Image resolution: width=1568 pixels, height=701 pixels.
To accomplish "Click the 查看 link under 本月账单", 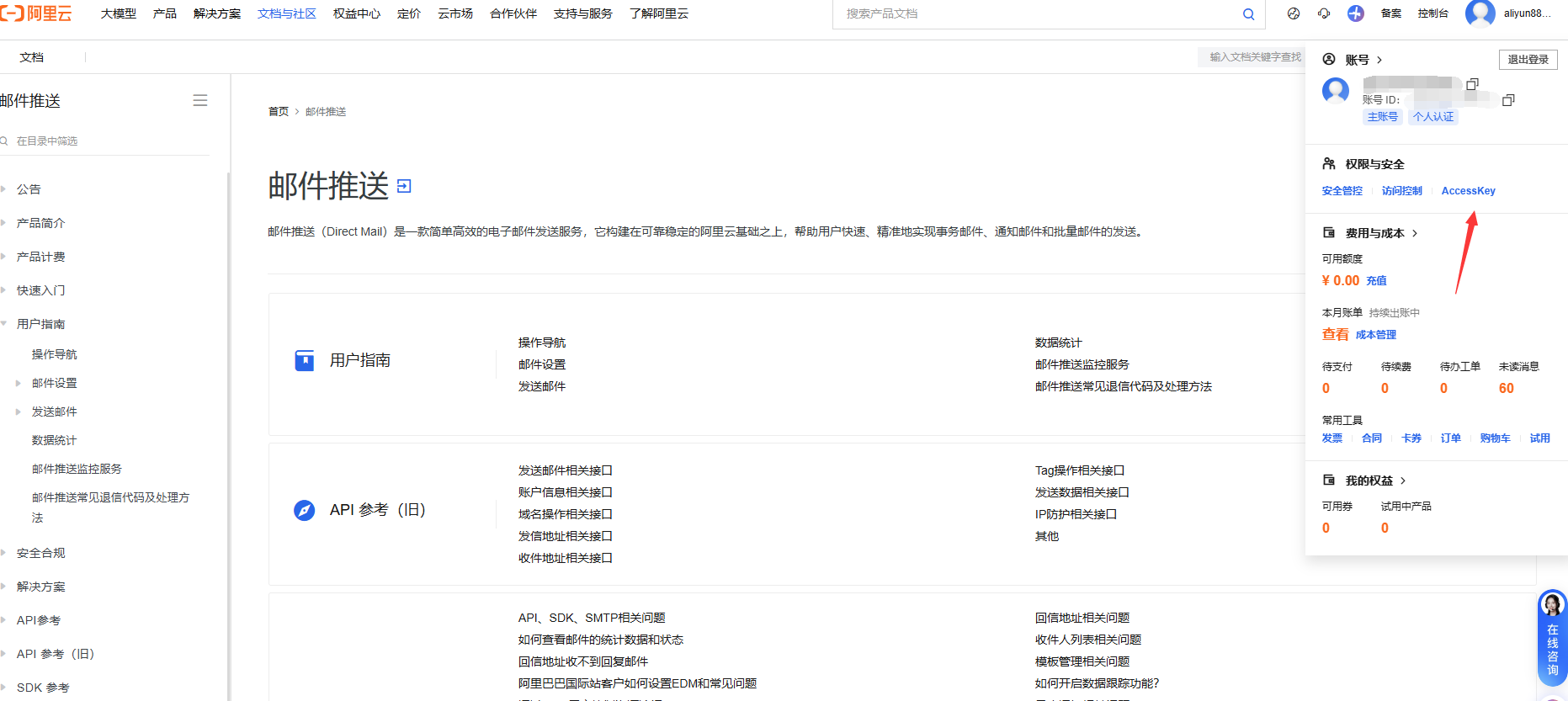I will coord(1336,334).
